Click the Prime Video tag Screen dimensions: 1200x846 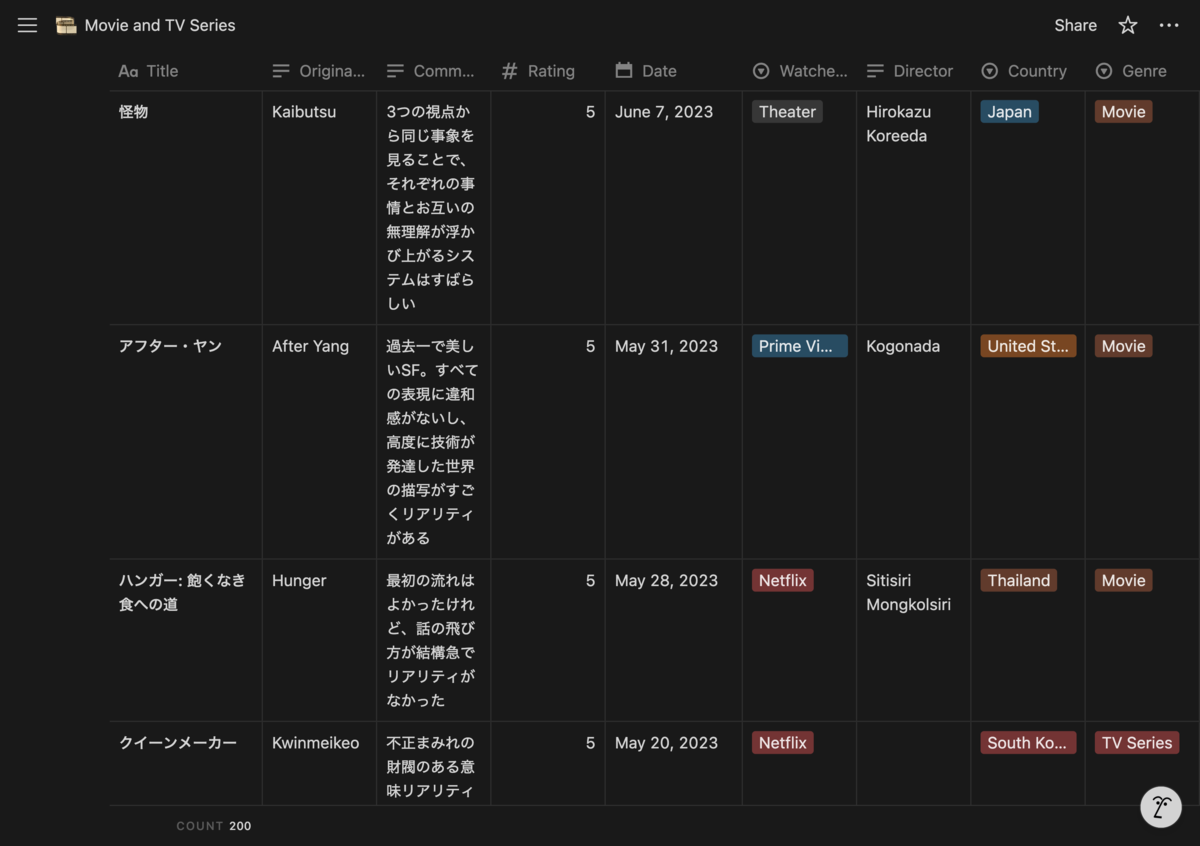pos(799,346)
